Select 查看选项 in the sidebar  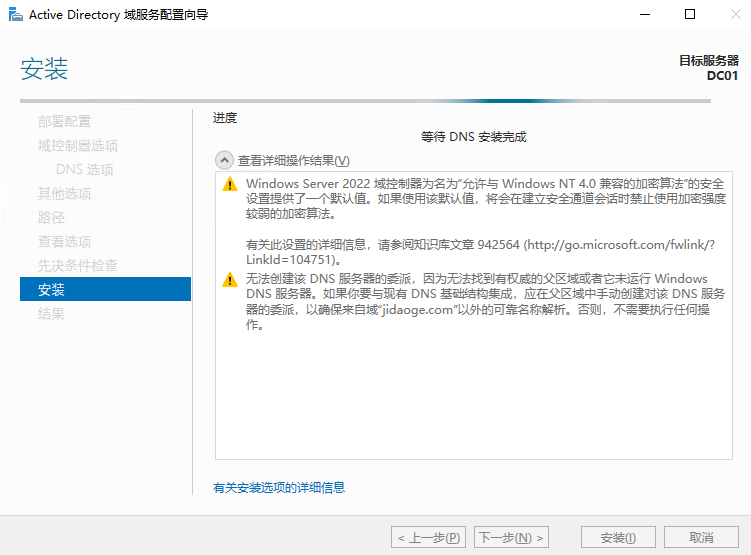(65, 241)
